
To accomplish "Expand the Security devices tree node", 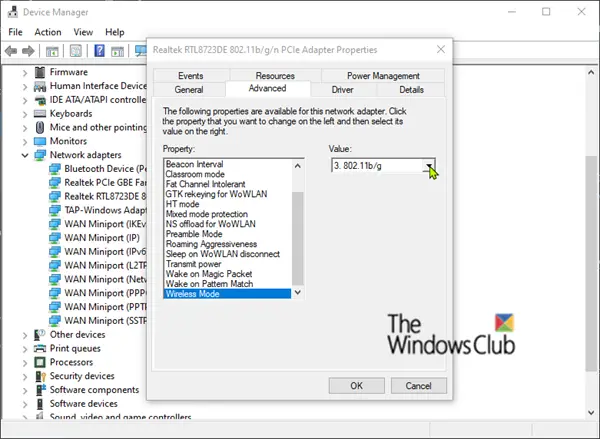I will (25, 377).
